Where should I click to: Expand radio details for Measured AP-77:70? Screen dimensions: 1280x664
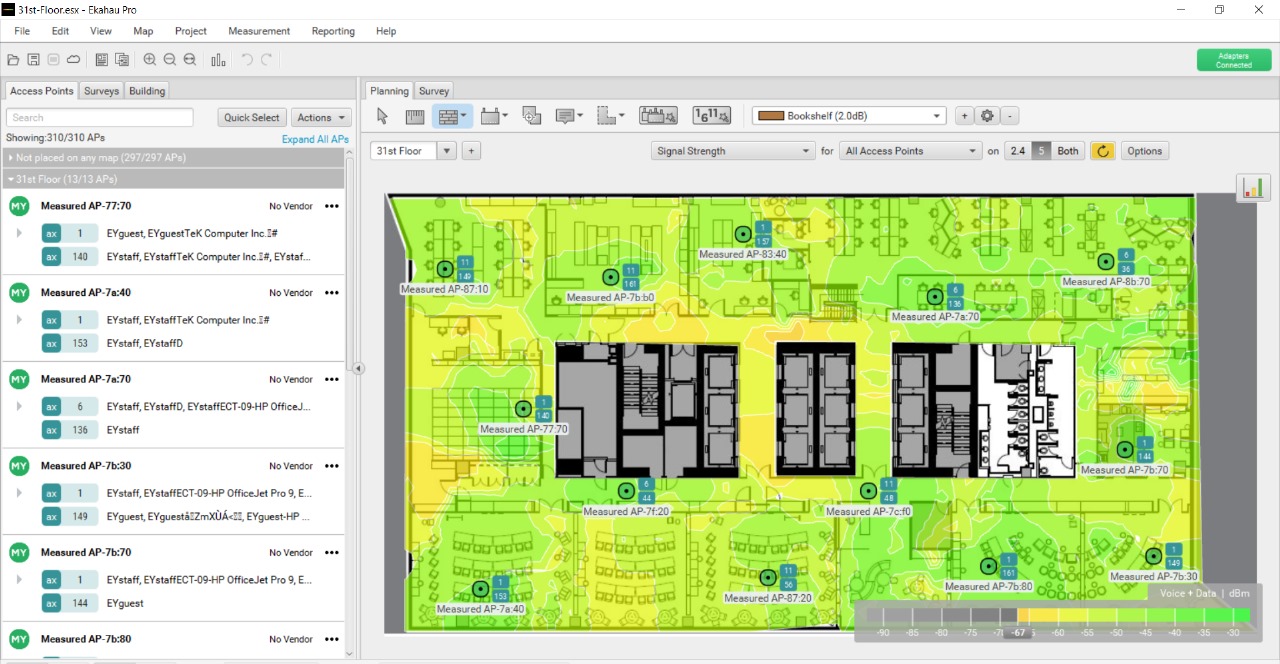19,233
